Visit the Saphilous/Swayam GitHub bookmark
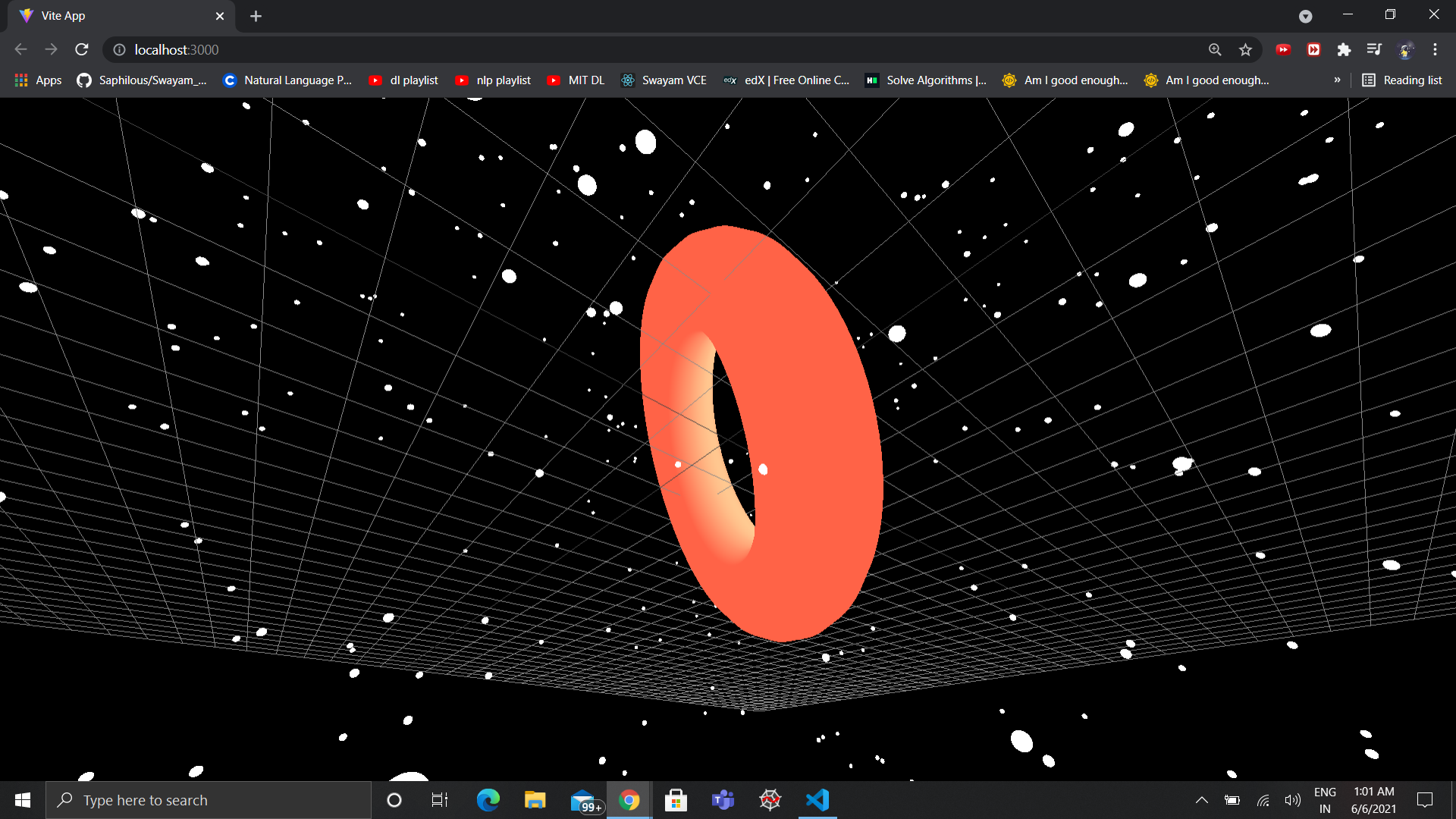This screenshot has height=819, width=1456. pyautogui.click(x=141, y=80)
